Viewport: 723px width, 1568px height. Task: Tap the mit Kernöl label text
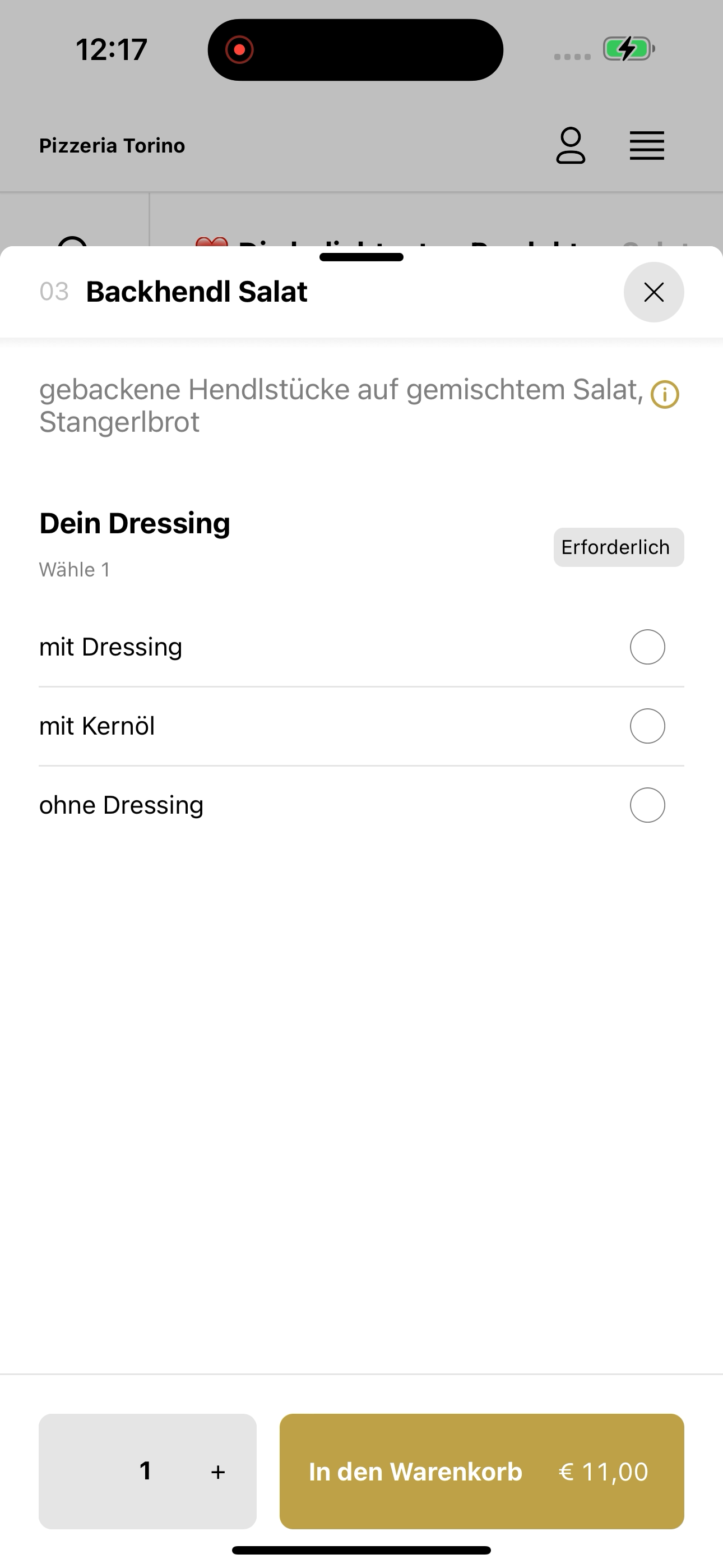(x=97, y=726)
